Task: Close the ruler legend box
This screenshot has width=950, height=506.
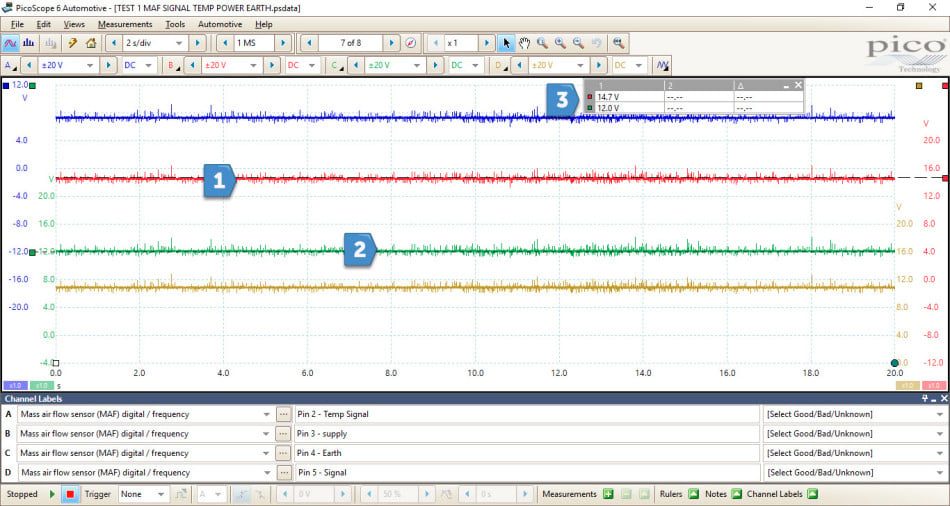Action: click(799, 85)
